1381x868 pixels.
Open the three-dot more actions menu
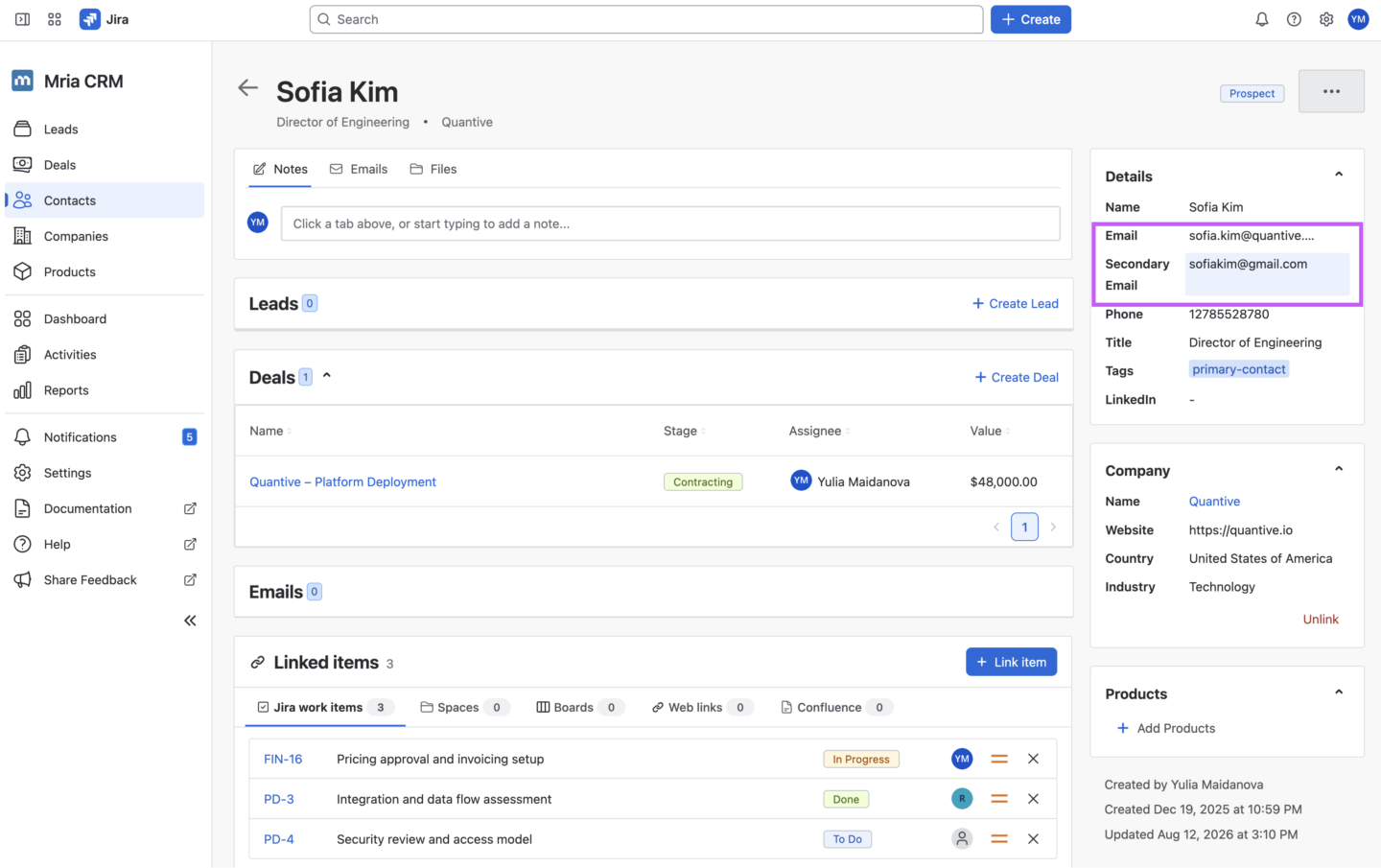point(1331,91)
